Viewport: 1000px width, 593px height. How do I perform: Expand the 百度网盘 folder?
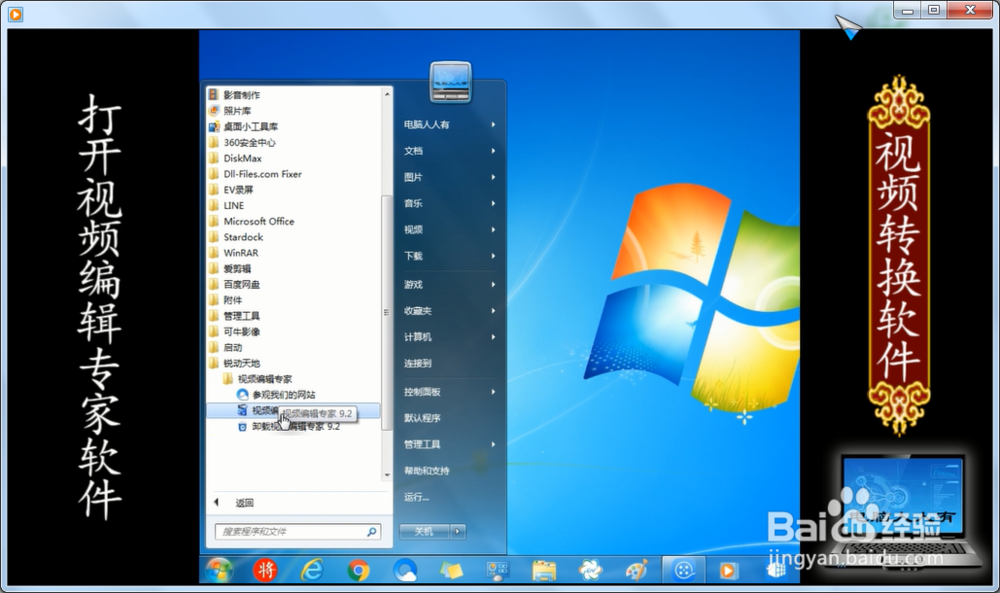click(235, 284)
